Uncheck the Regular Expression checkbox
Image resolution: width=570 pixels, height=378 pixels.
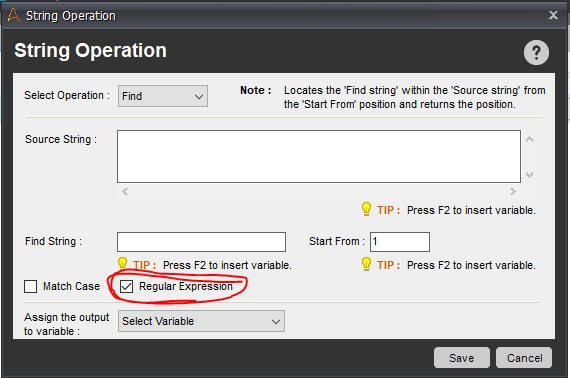tap(127, 286)
